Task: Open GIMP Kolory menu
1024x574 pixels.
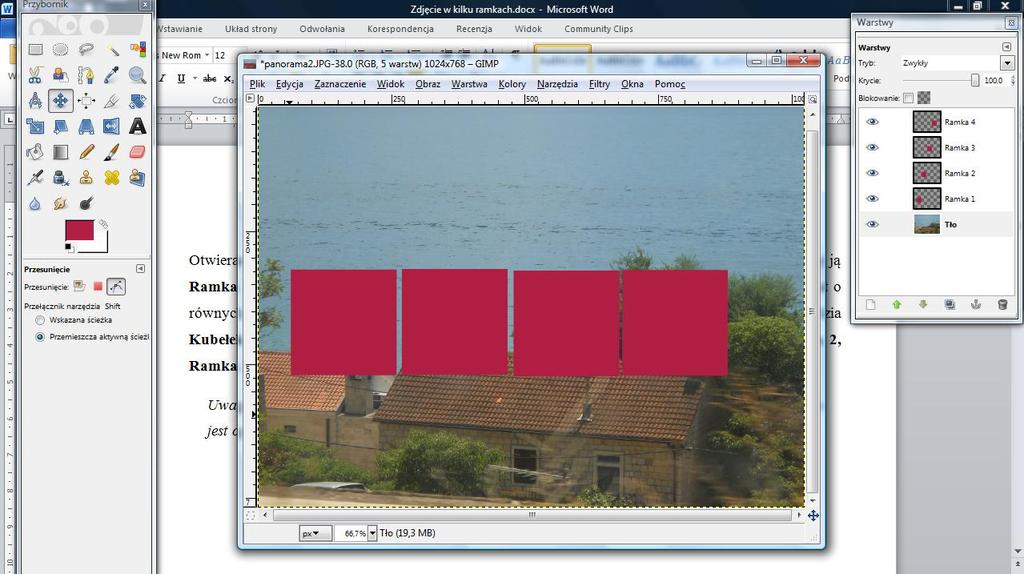Action: click(x=512, y=84)
